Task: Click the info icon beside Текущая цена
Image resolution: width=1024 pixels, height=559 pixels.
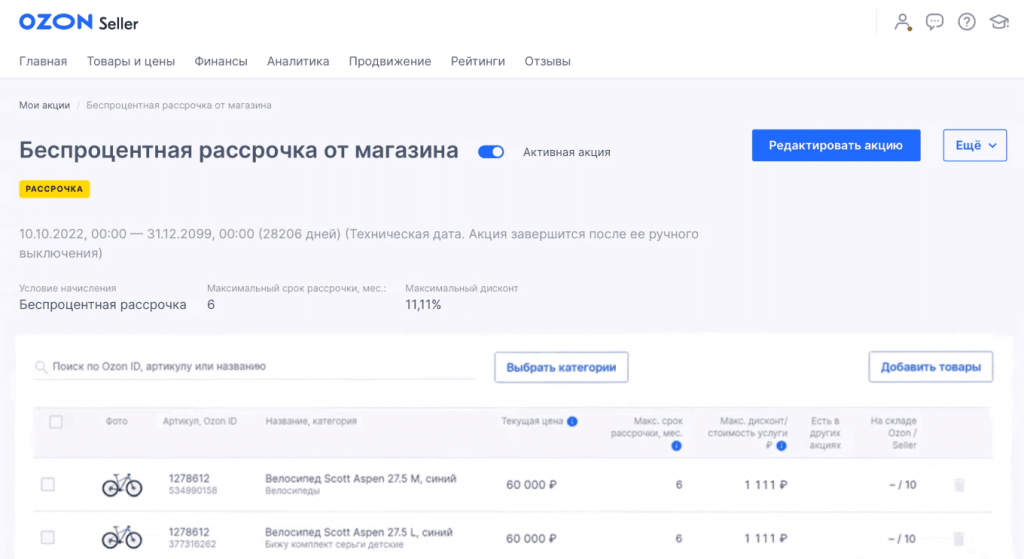Action: [572, 421]
